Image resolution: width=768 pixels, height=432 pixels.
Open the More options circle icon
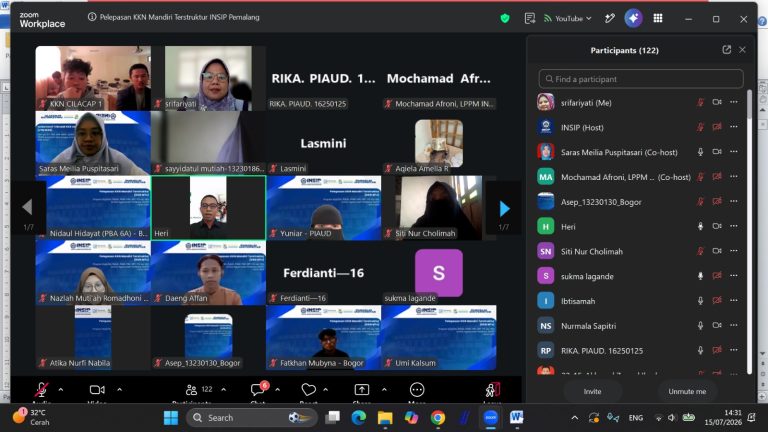pos(417,390)
